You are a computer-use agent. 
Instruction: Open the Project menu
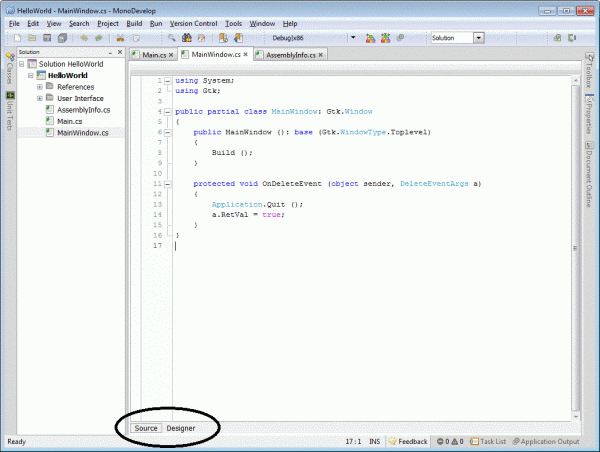coord(108,24)
